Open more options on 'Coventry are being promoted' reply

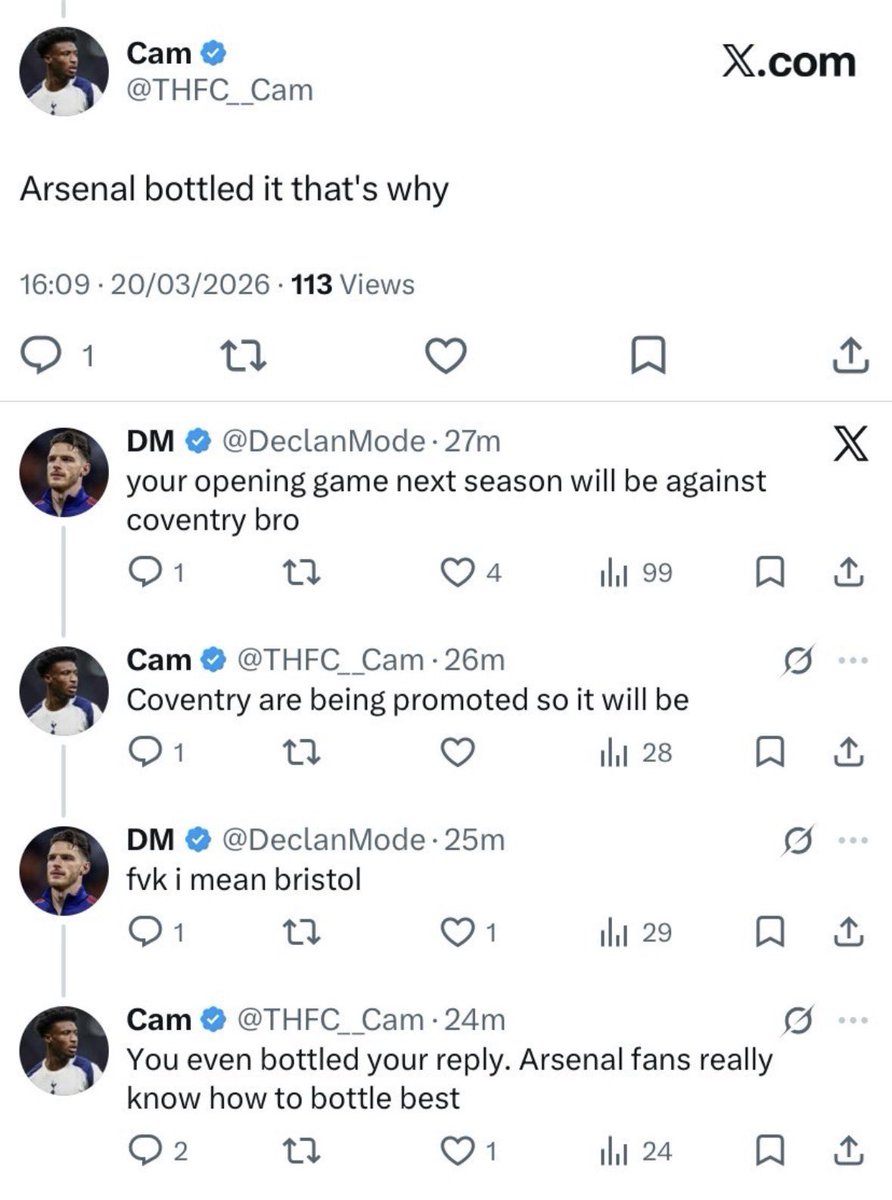click(x=849, y=658)
